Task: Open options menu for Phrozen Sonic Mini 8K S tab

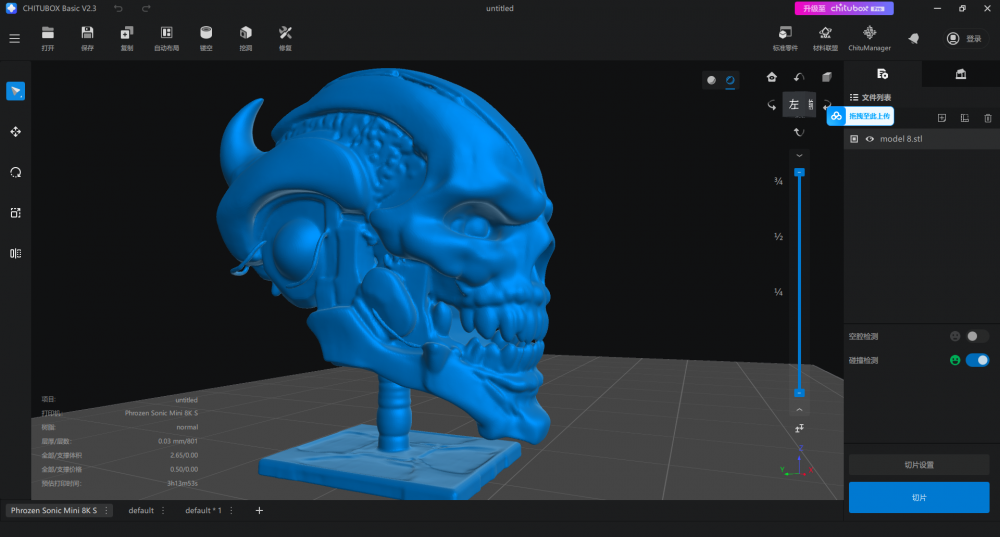Action: 106,511
